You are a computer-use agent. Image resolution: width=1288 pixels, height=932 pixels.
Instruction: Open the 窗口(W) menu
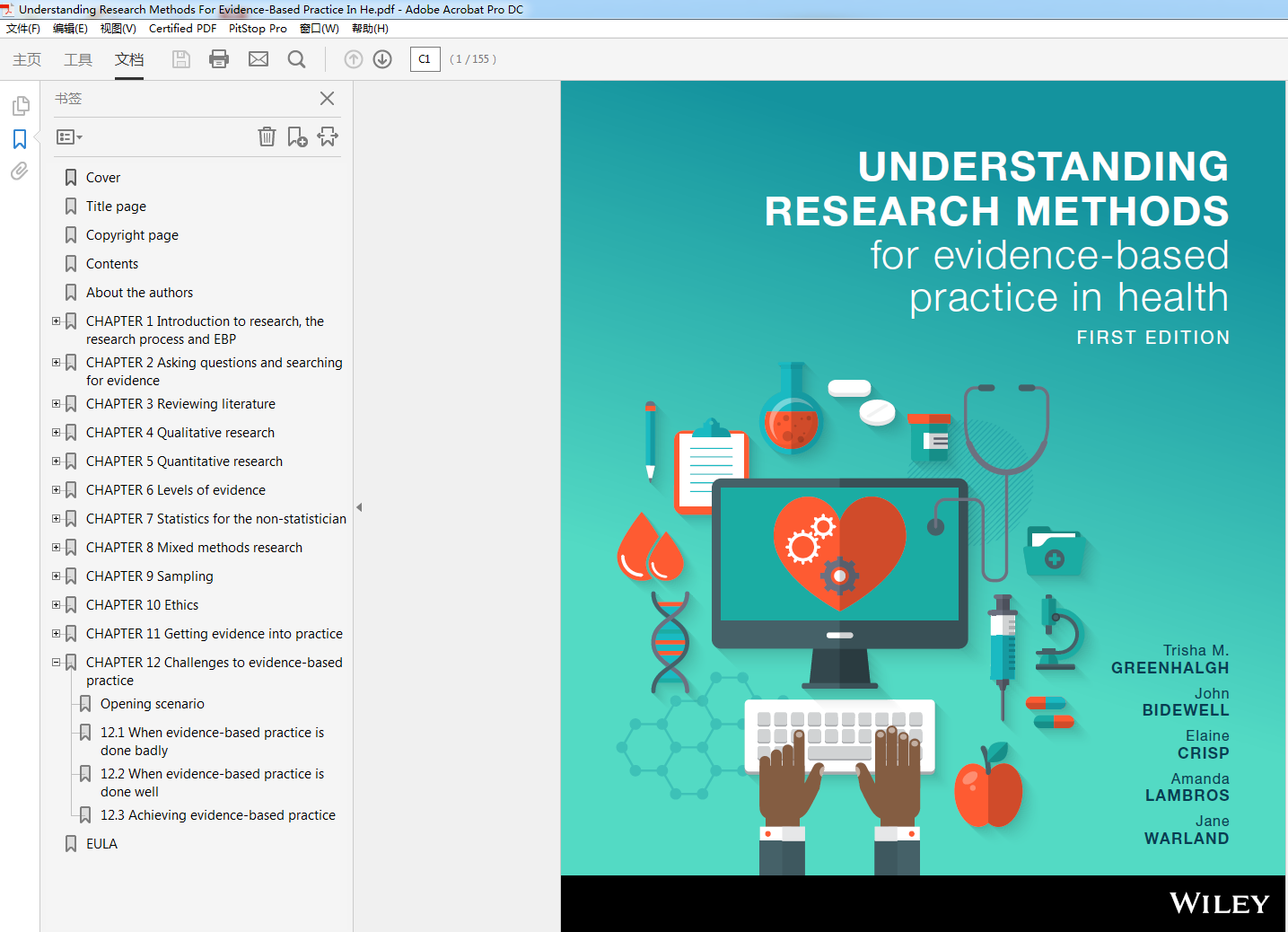pyautogui.click(x=320, y=29)
